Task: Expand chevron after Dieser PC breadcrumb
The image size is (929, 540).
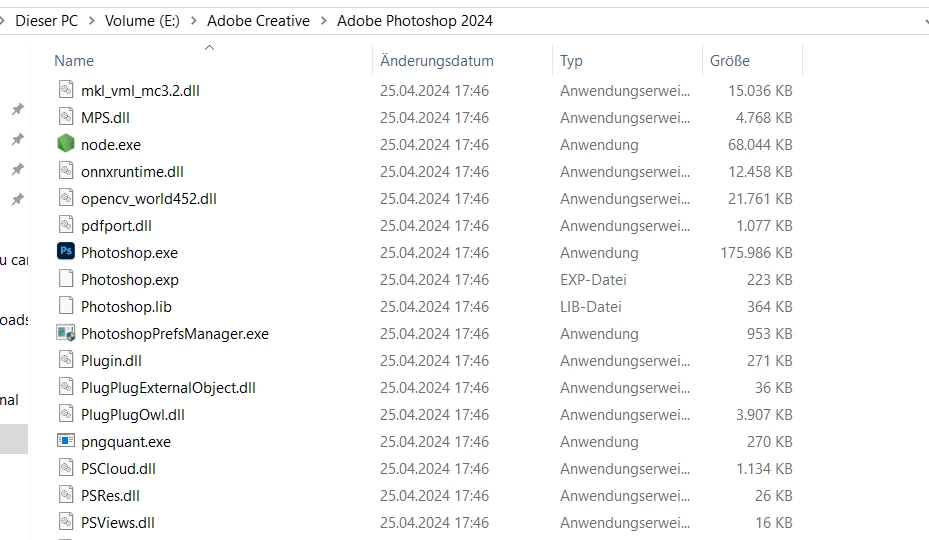Action: pyautogui.click(x=91, y=21)
